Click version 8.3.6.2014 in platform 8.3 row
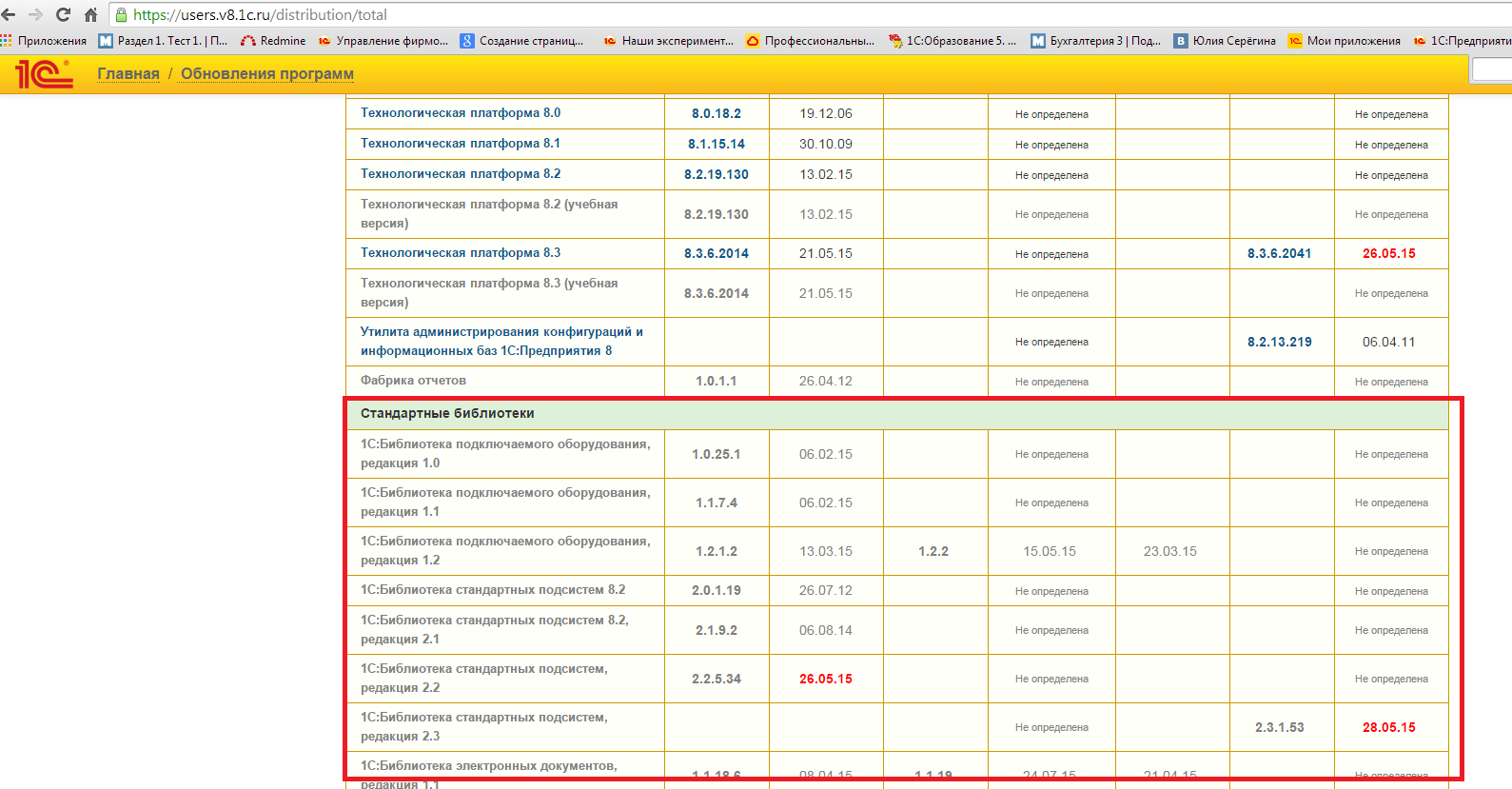 (x=717, y=254)
